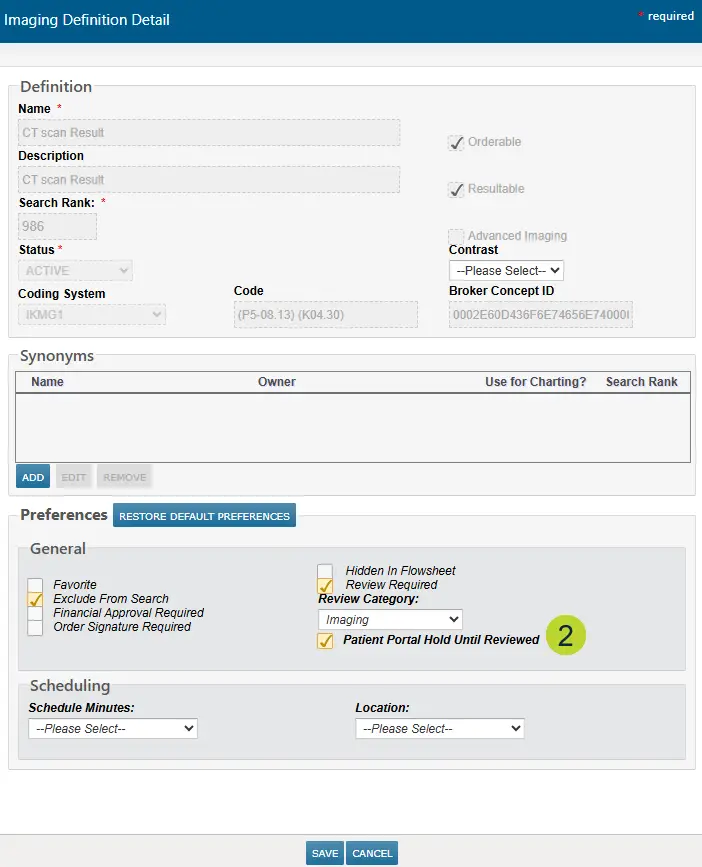Click the Name input field

click(x=209, y=133)
